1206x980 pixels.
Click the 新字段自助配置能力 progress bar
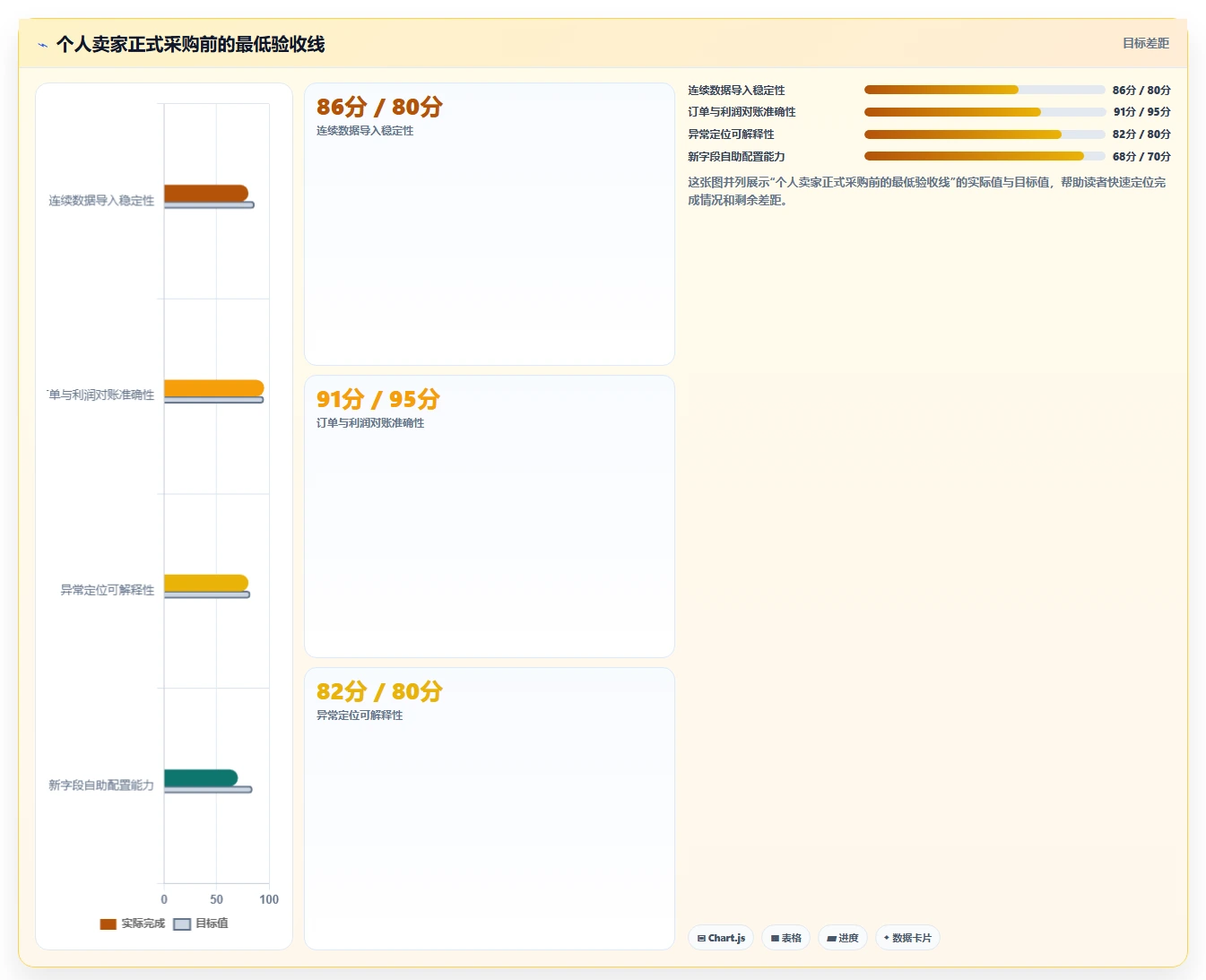(x=985, y=156)
